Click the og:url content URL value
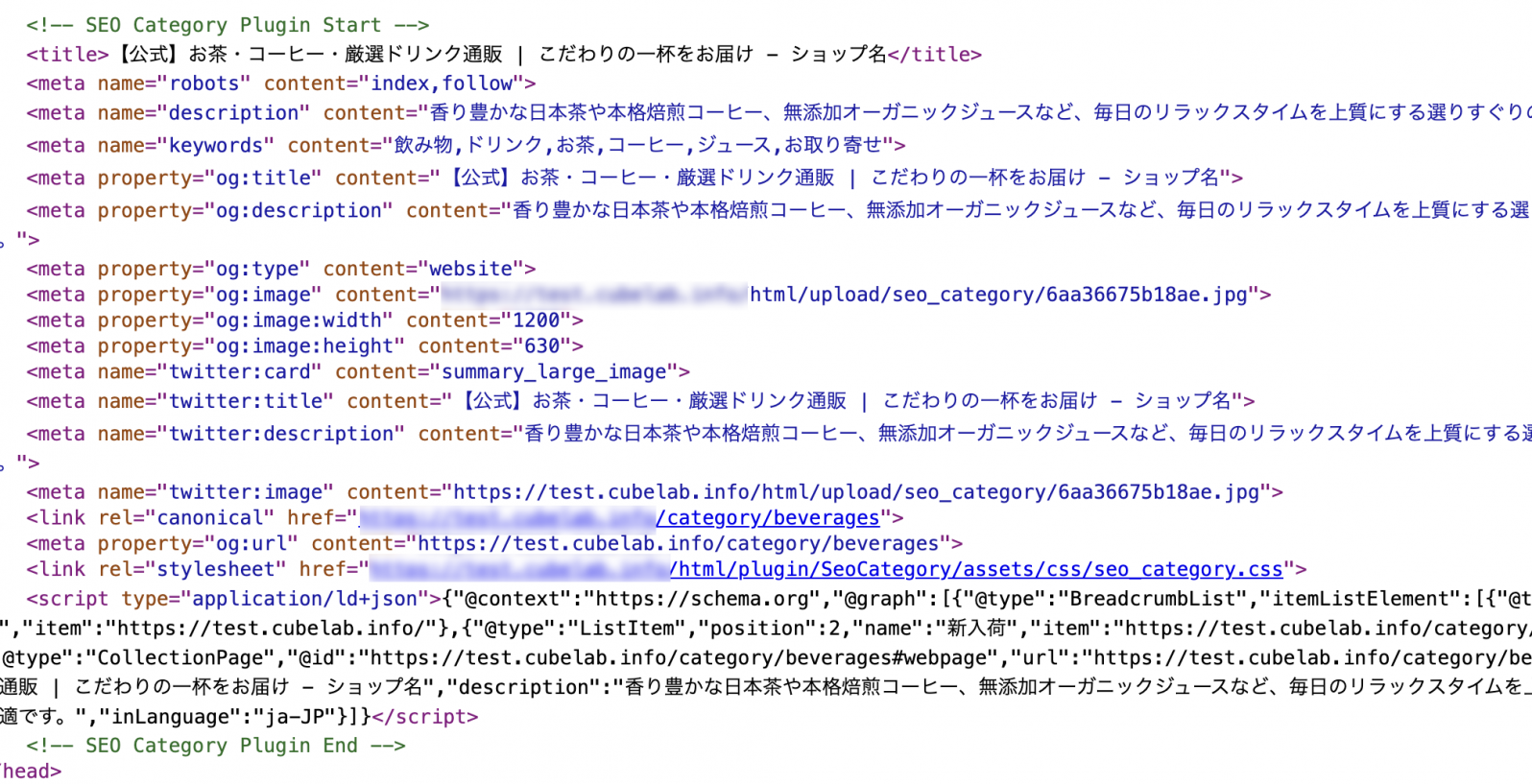 pyautogui.click(x=679, y=544)
